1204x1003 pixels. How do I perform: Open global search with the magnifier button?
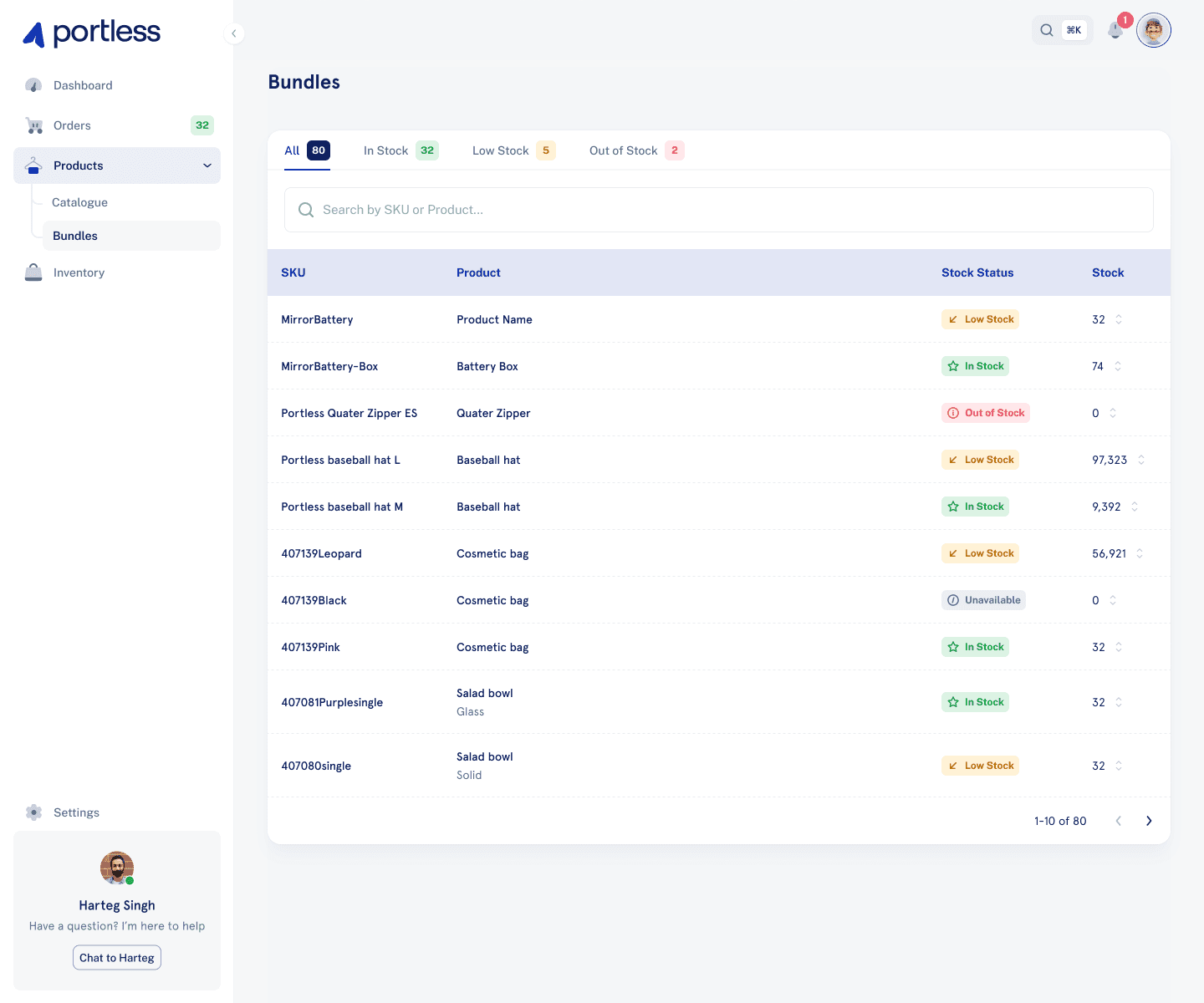(1062, 30)
